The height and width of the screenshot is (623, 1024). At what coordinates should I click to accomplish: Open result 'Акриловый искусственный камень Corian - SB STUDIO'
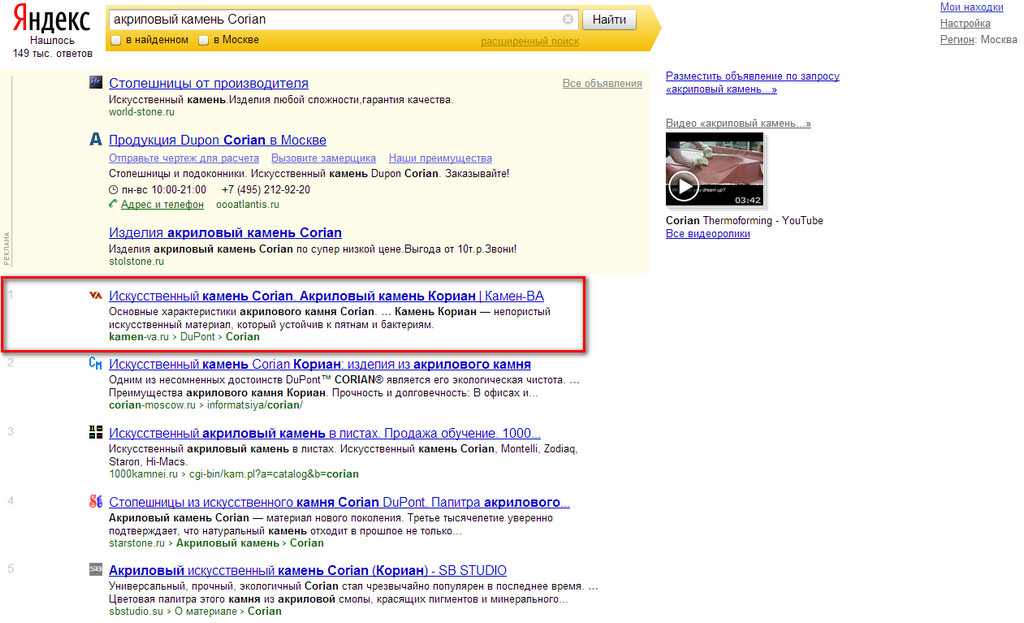tap(308, 571)
